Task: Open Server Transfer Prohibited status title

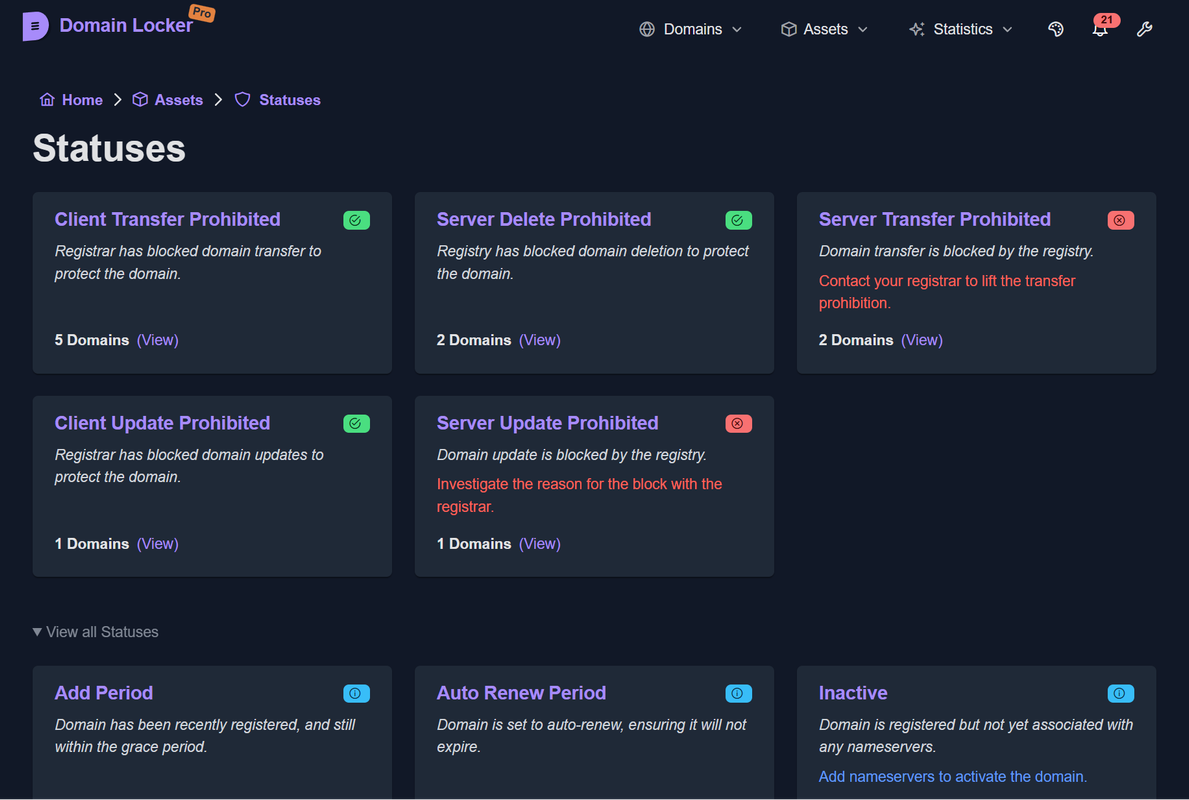Action: click(935, 219)
